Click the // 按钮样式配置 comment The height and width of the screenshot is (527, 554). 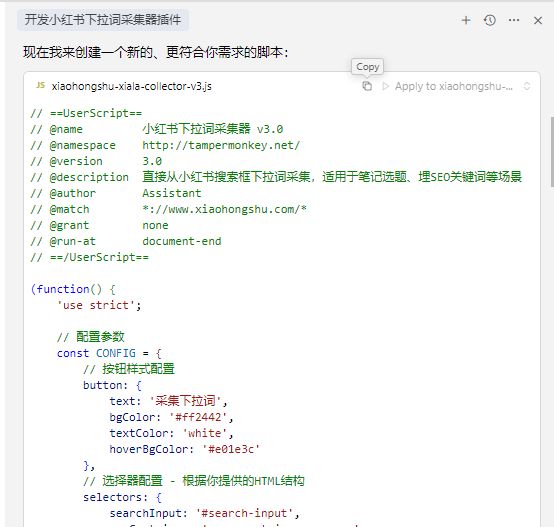[x=129, y=369]
